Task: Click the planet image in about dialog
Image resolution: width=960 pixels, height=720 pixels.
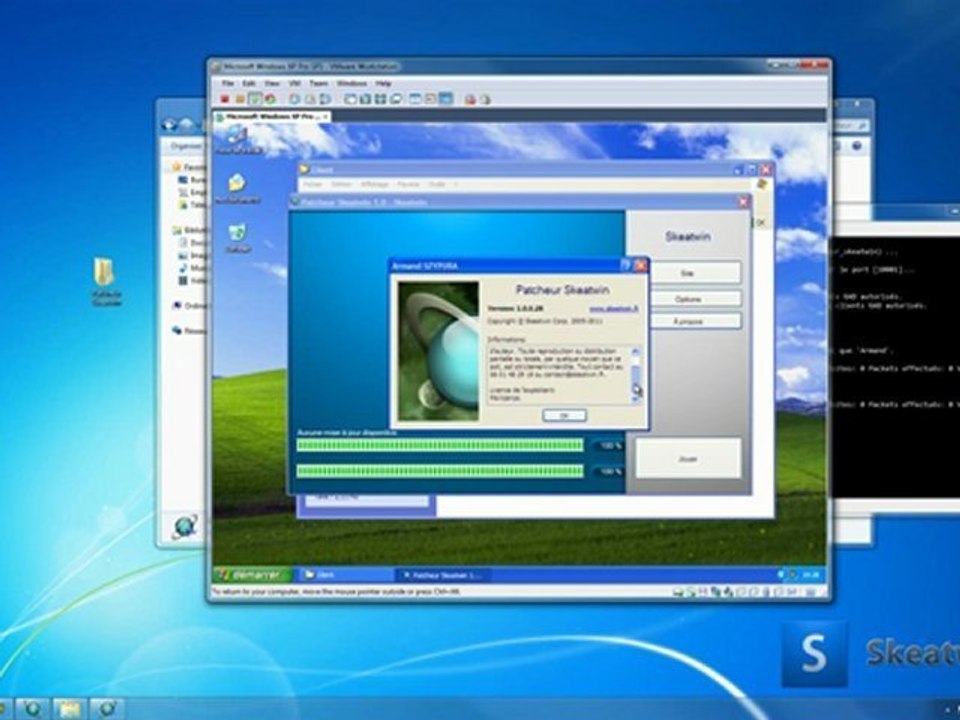Action: 438,351
